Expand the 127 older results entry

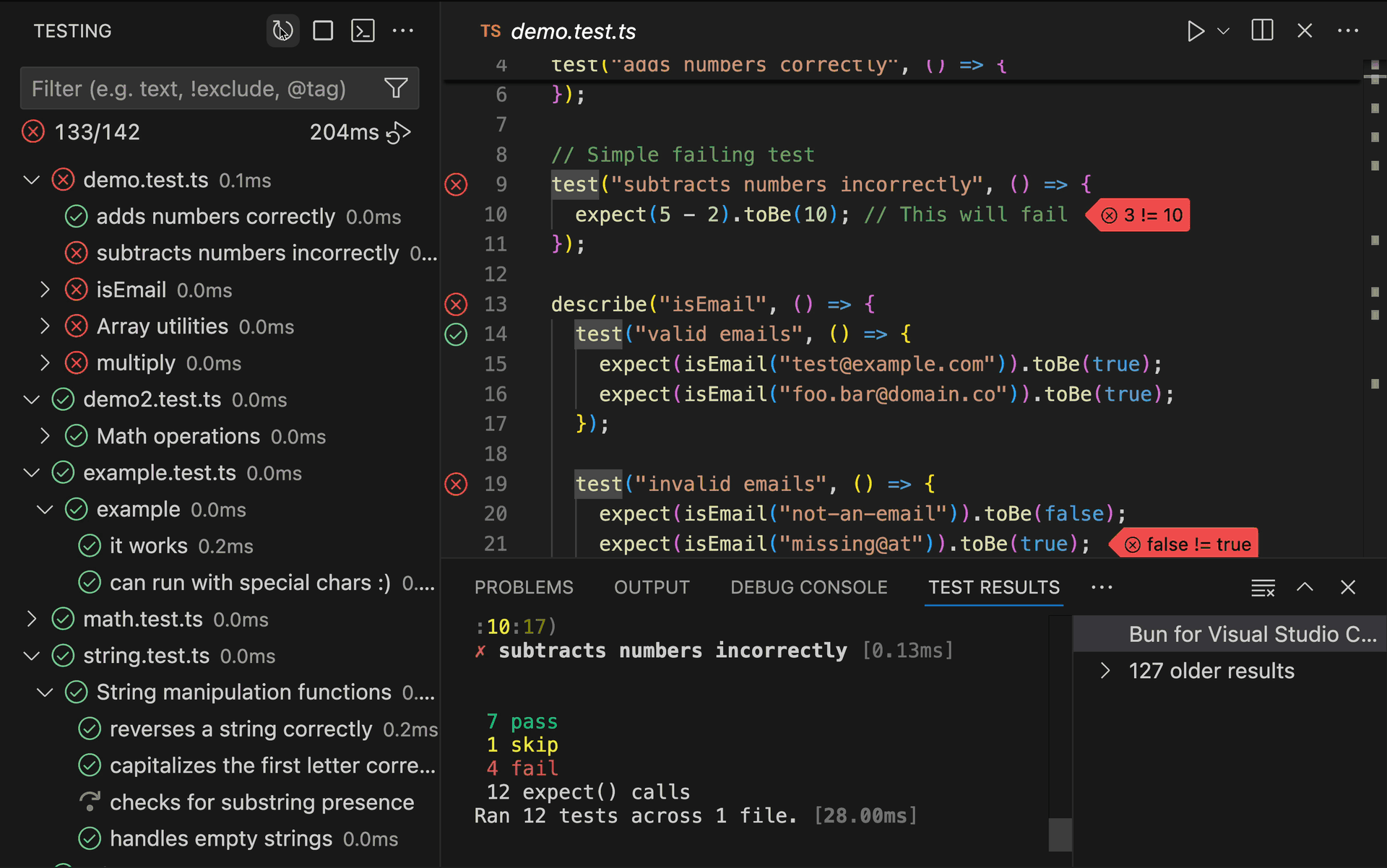coord(1105,671)
